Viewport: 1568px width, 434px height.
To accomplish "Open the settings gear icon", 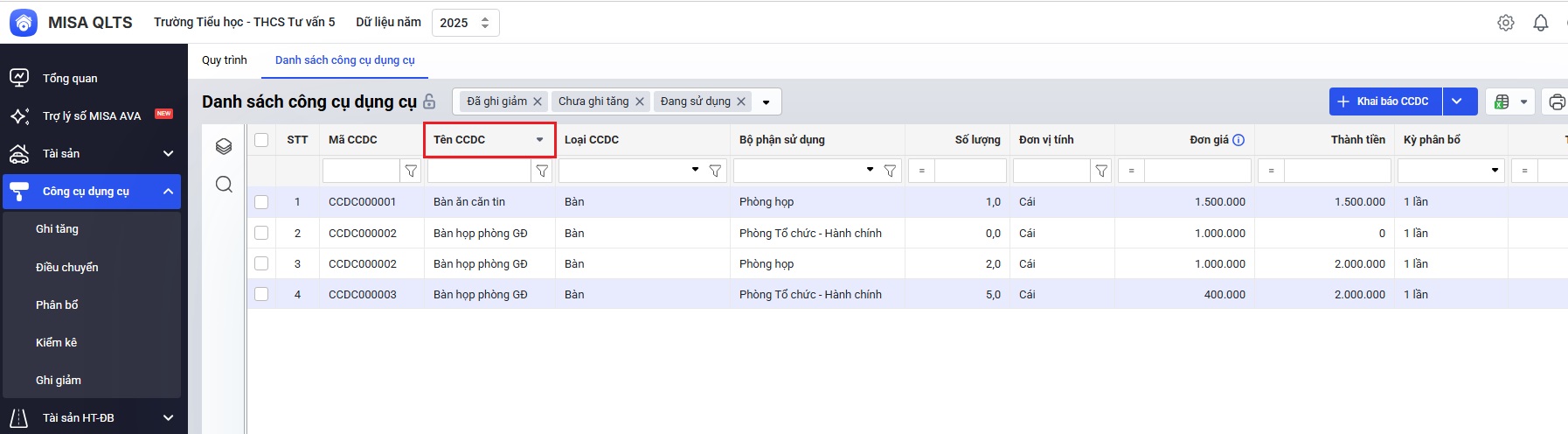I will click(1505, 23).
